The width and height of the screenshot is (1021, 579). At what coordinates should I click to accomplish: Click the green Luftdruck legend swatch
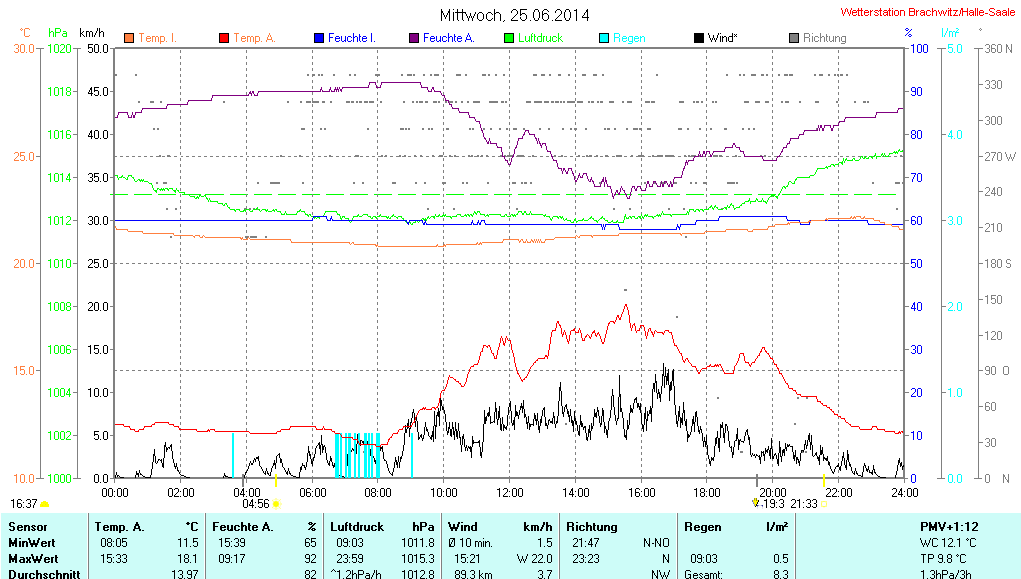pyautogui.click(x=509, y=38)
